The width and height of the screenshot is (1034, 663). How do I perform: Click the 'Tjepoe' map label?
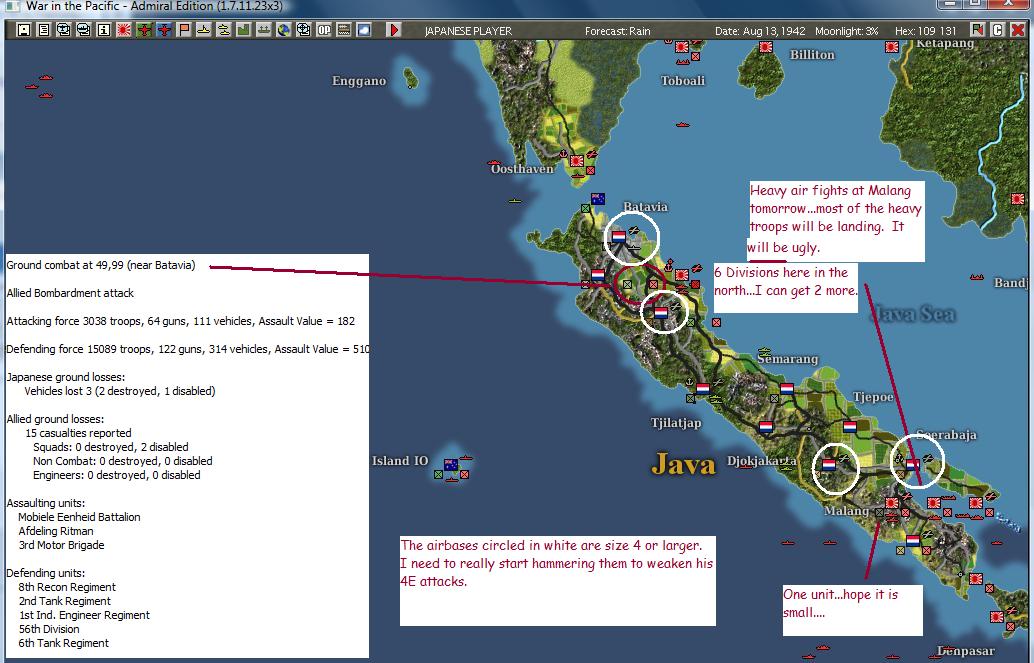click(873, 397)
